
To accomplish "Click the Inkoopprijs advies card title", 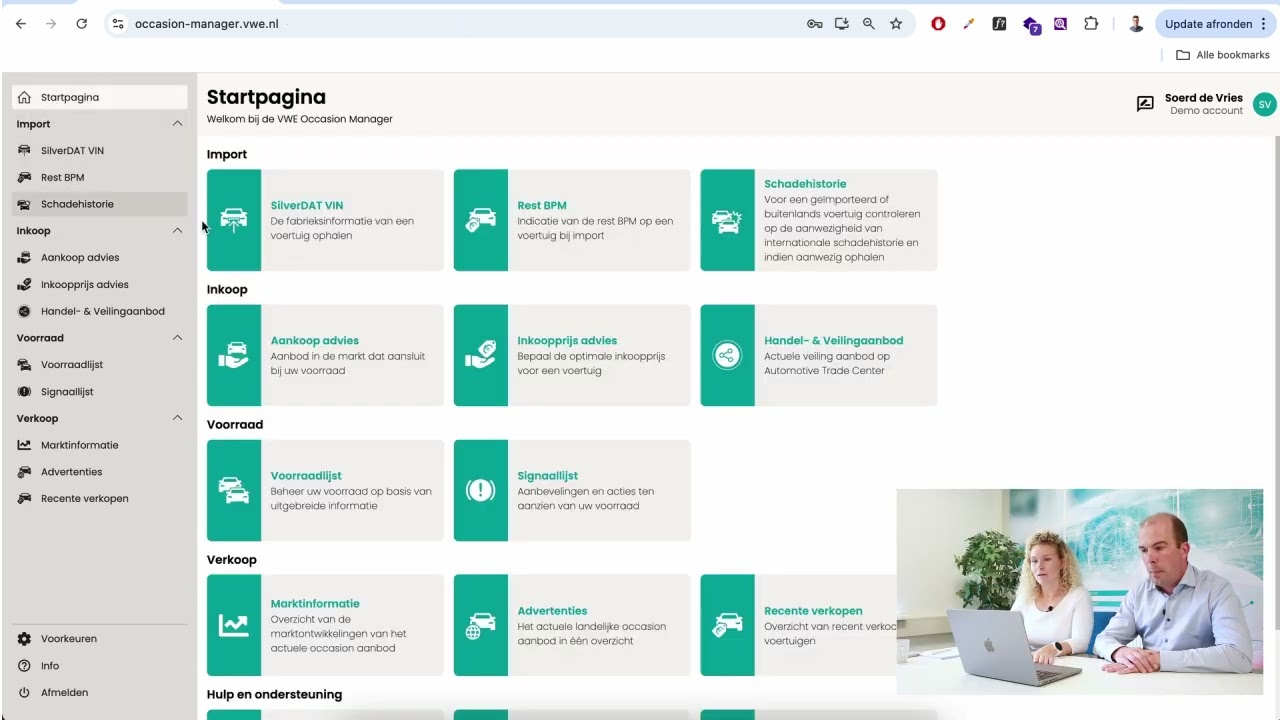I will click(567, 341).
